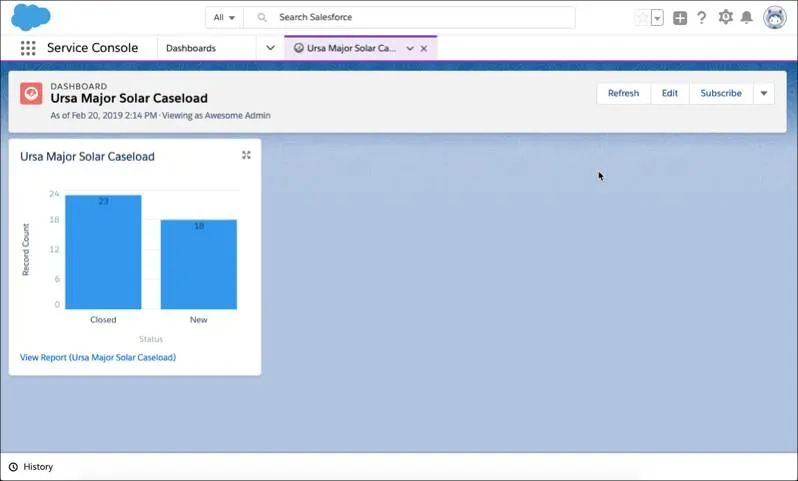Open the App Launcher grid icon
The height and width of the screenshot is (481, 798).
pyautogui.click(x=28, y=48)
